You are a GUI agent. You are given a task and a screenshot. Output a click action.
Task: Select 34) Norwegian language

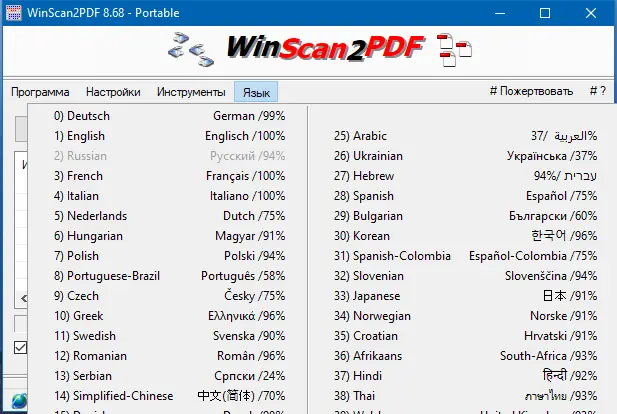(x=464, y=316)
